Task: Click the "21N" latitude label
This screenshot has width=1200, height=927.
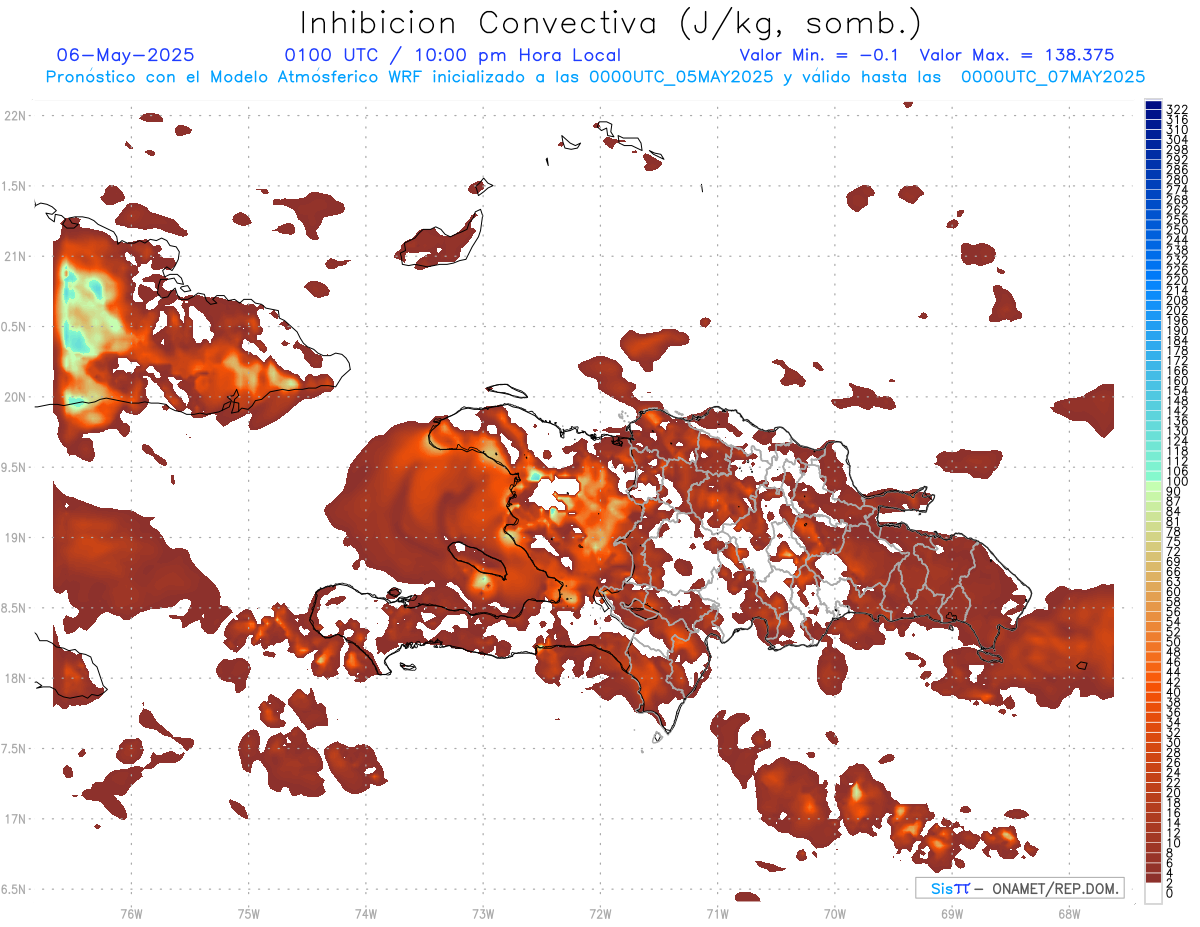Action: pyautogui.click(x=15, y=256)
